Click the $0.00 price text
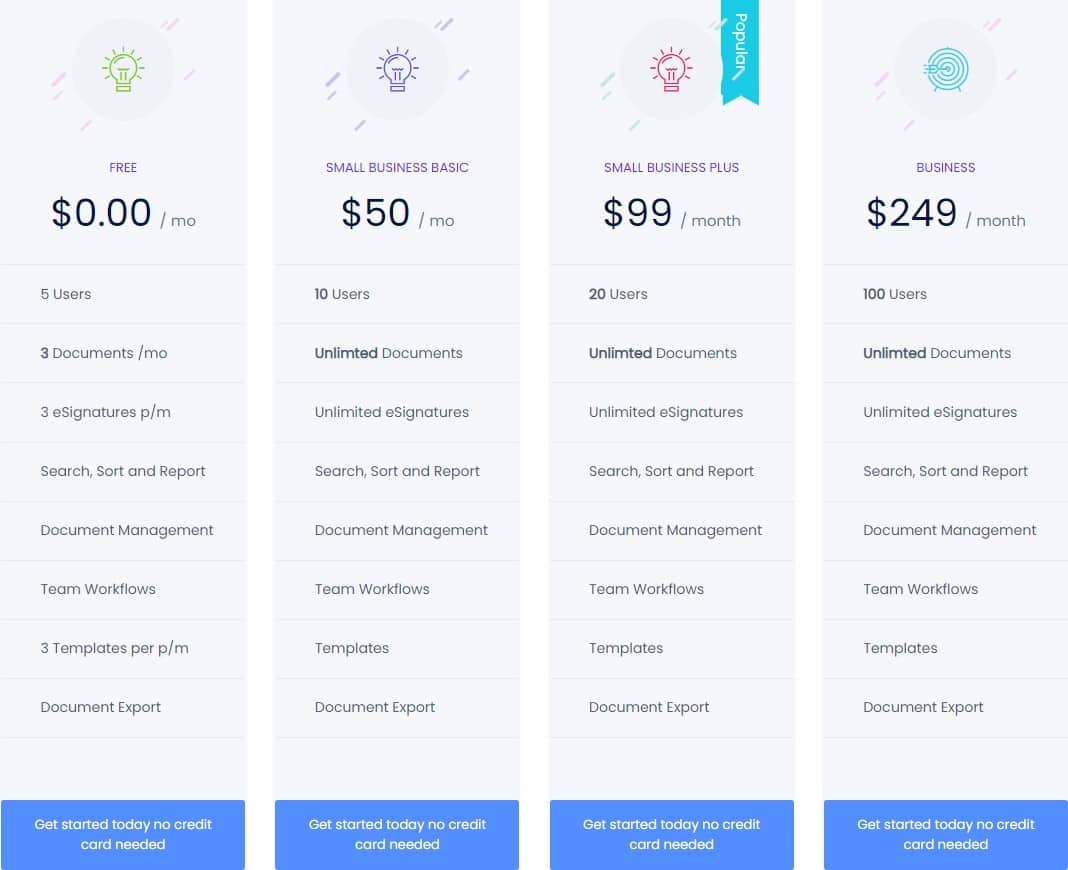 [x=101, y=212]
